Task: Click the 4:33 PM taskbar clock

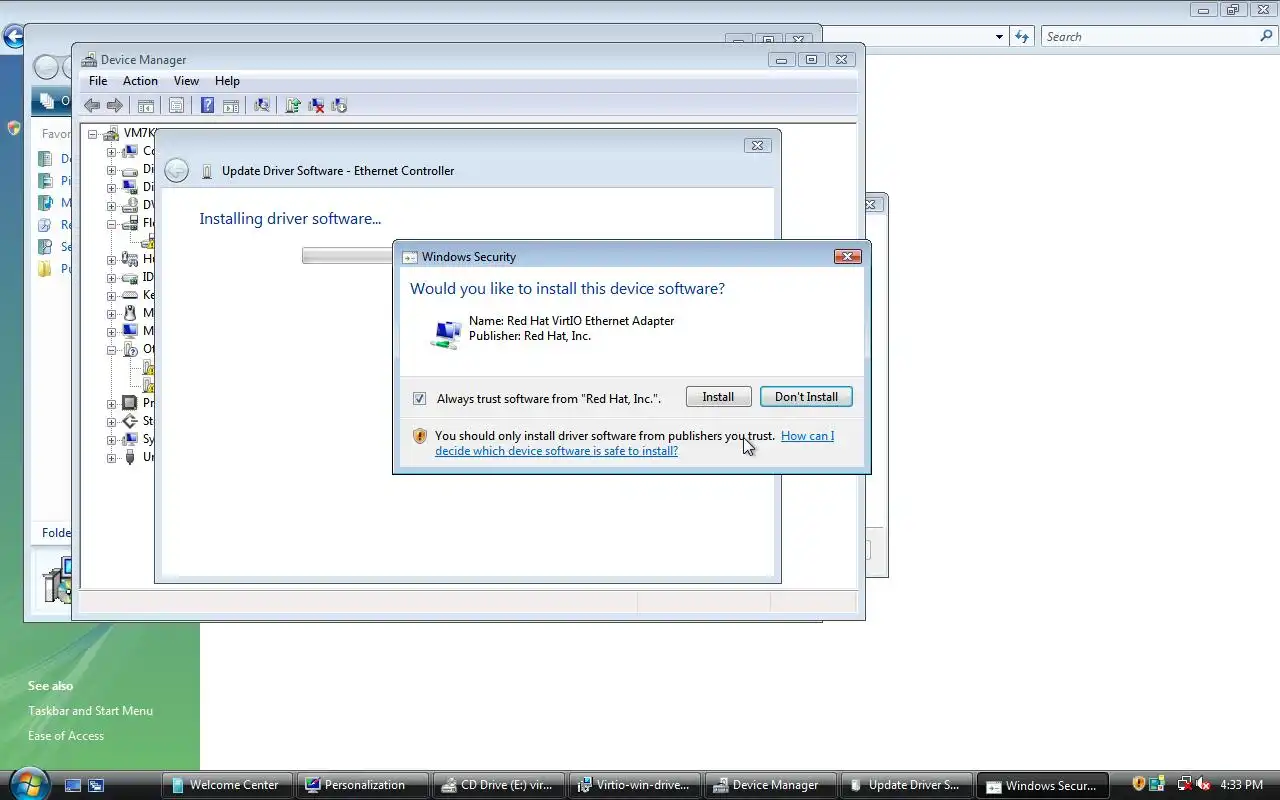Action: tap(1241, 785)
